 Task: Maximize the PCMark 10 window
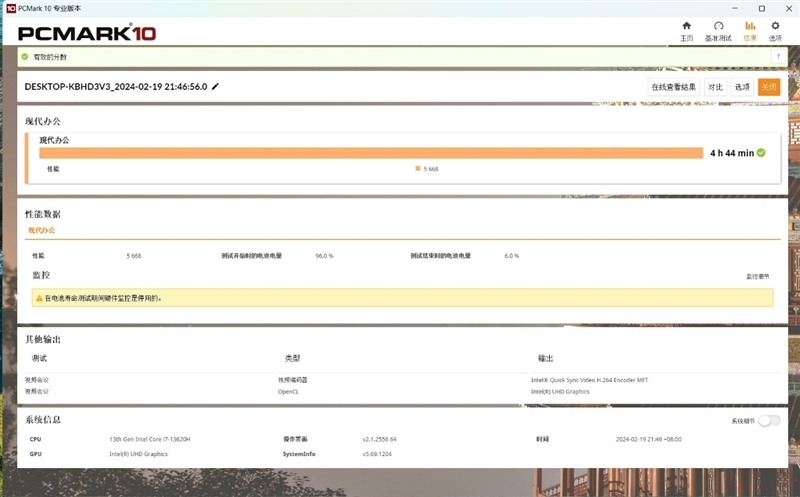(762, 8)
